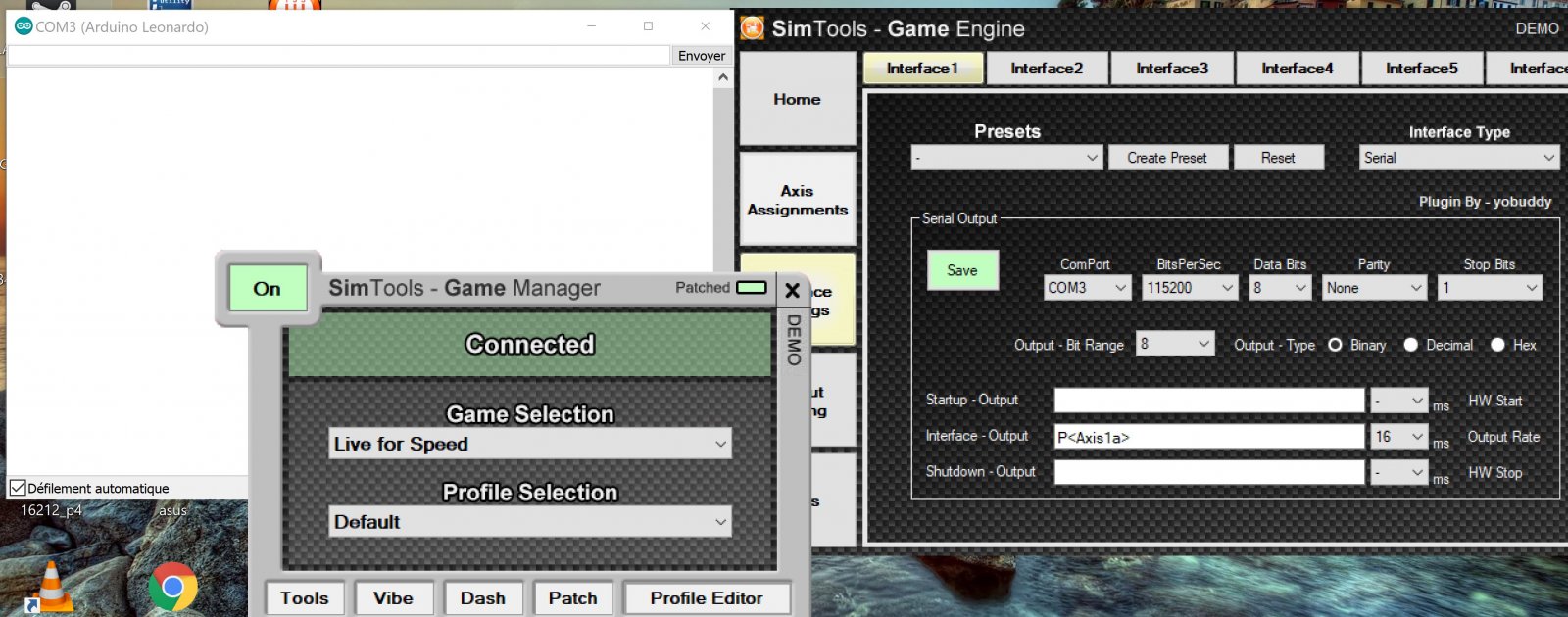1568x617 pixels.
Task: Click the green Save button in Serial Output
Action: (x=962, y=270)
